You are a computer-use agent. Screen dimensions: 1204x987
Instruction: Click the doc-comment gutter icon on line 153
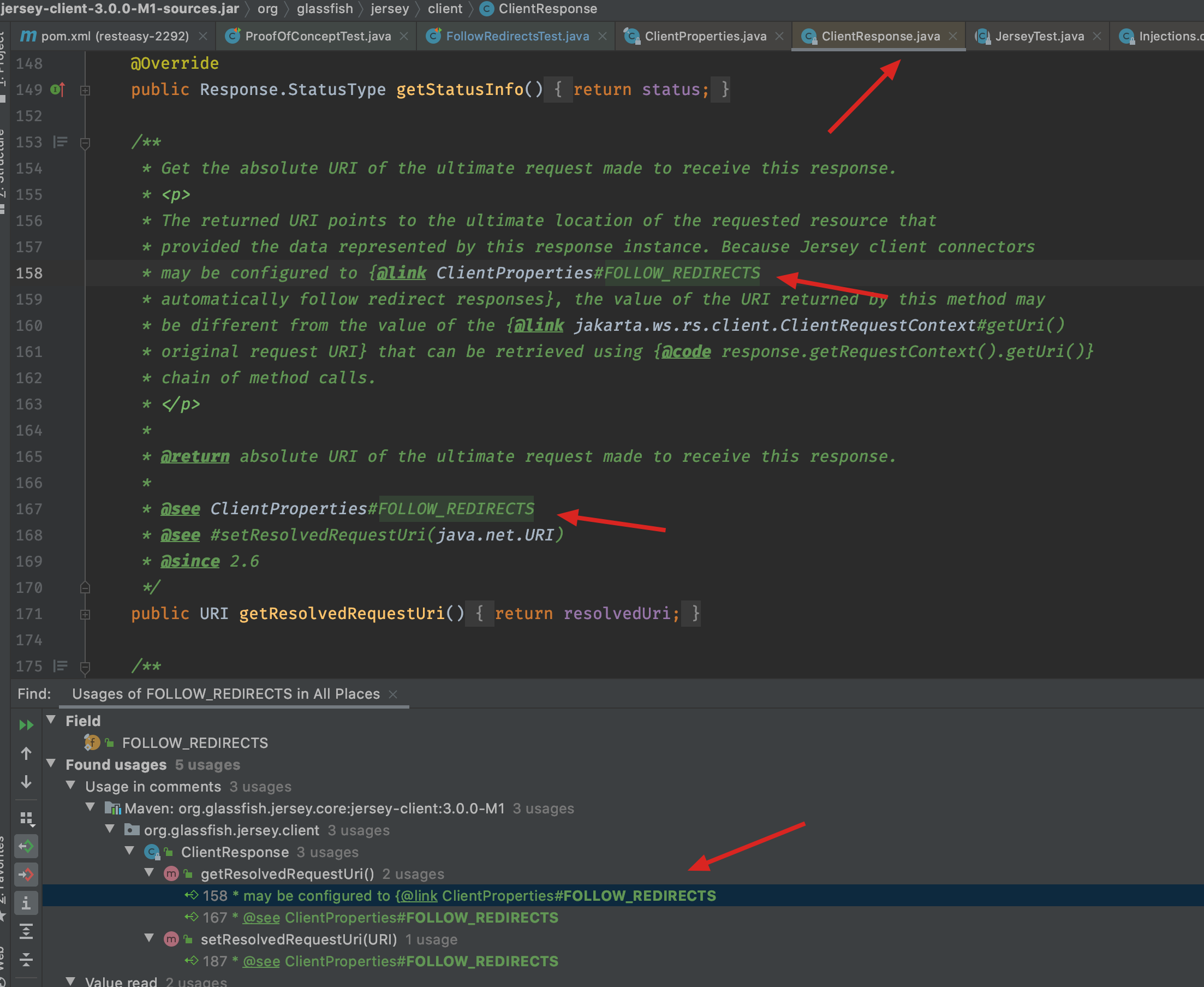coord(60,141)
